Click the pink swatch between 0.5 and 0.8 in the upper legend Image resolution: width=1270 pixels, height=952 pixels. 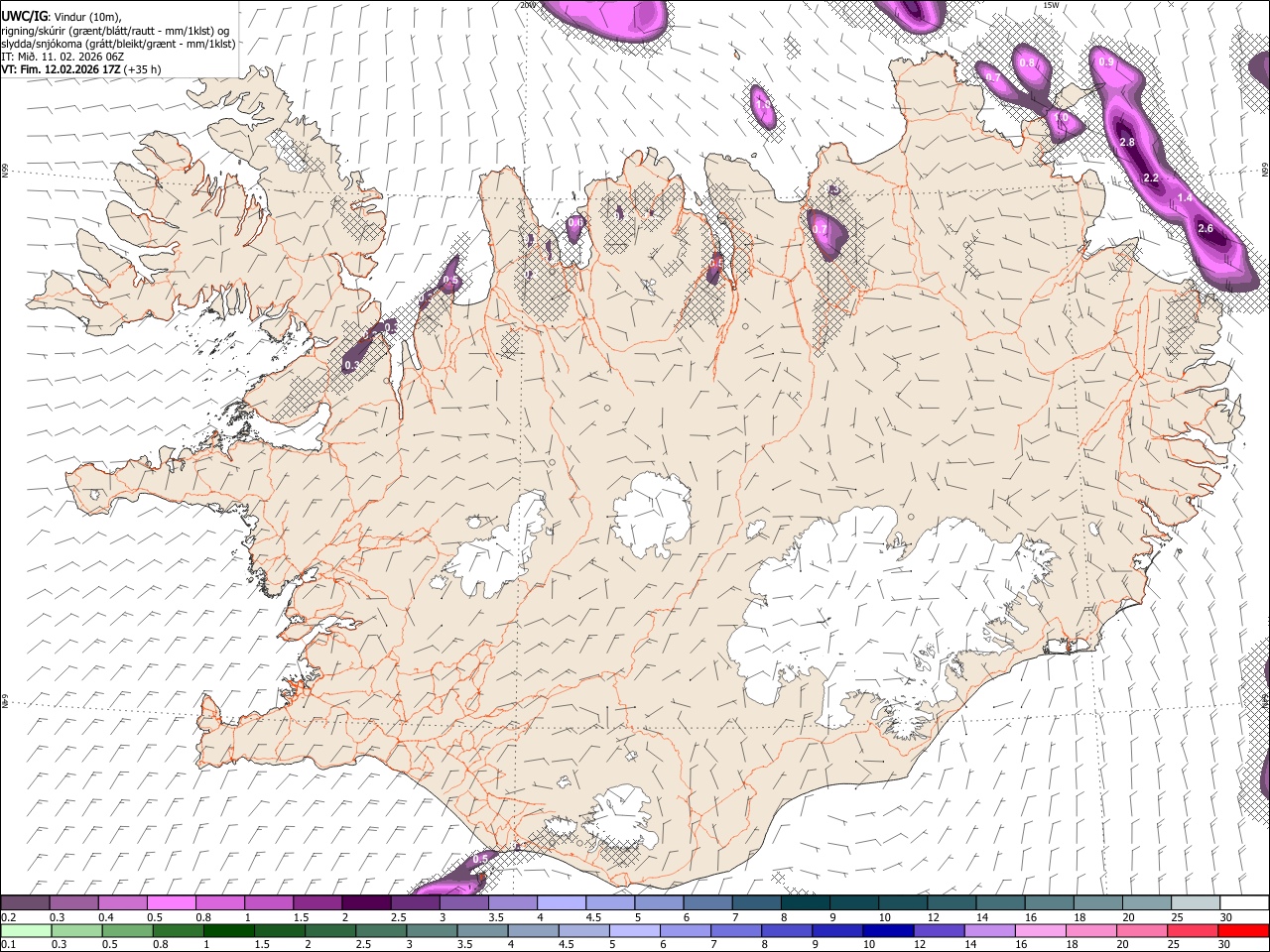coord(172,902)
